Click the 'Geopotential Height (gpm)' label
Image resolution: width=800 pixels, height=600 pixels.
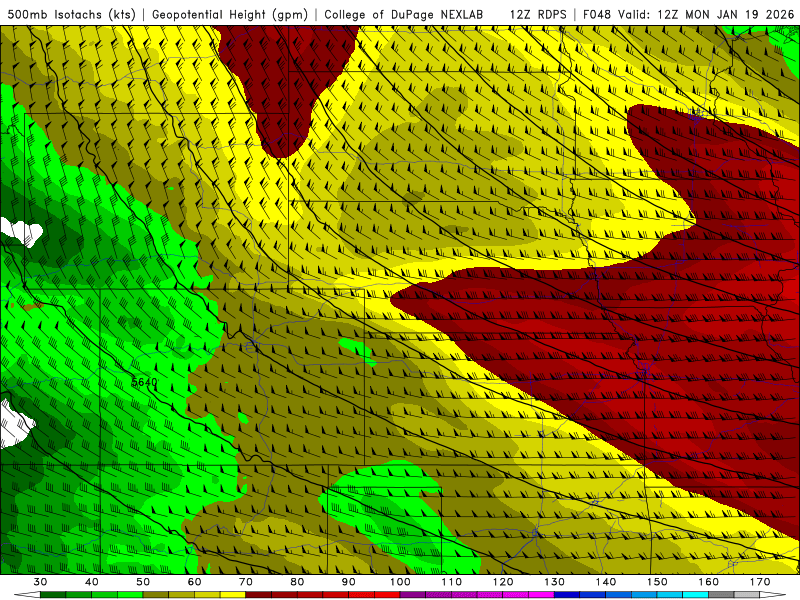tap(230, 14)
